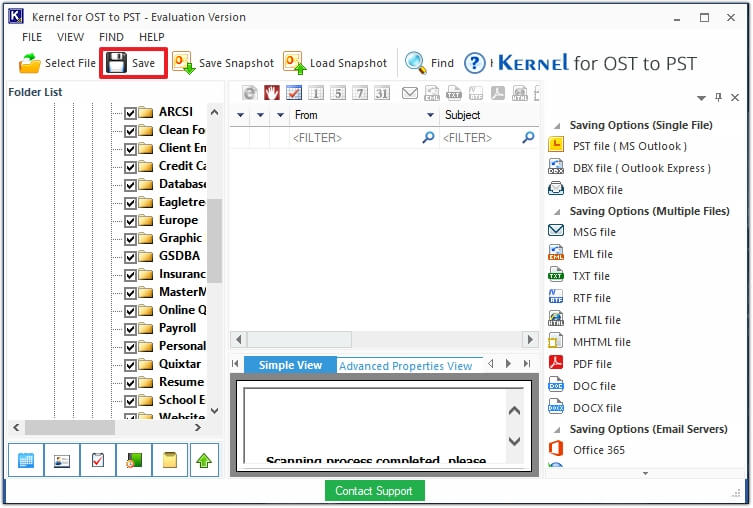Click the green up arrow button
This screenshot has width=753, height=508.
pyautogui.click(x=204, y=460)
